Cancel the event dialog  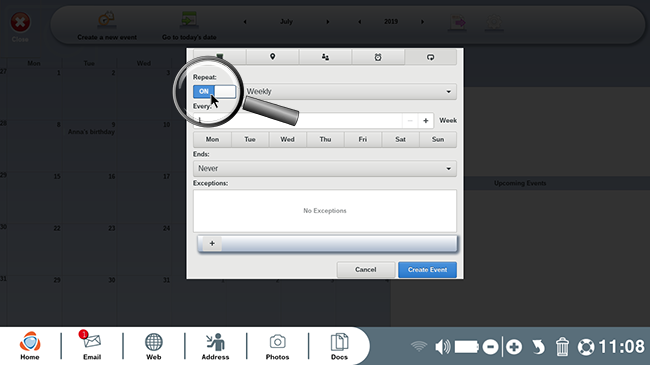point(365,270)
